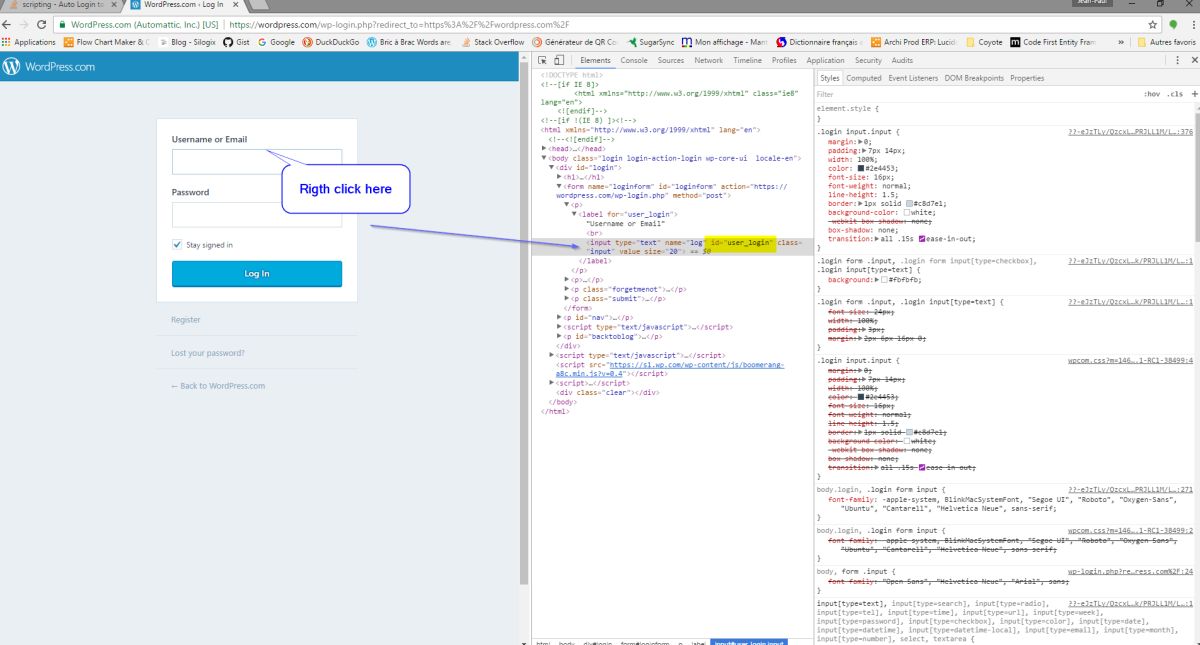Viewport: 1200px width, 645px height.
Task: Click the browser address bar URL
Action: coord(399,24)
